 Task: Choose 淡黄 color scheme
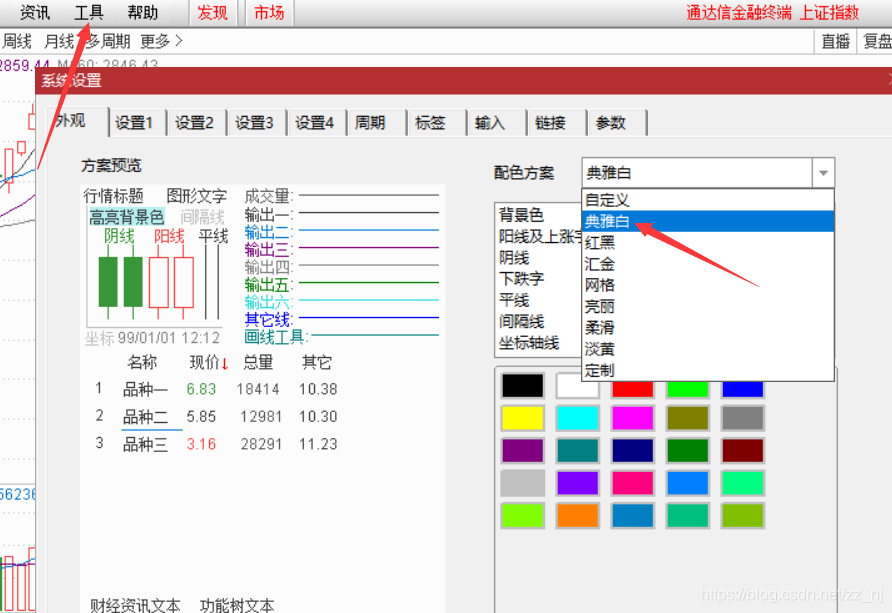click(x=708, y=349)
